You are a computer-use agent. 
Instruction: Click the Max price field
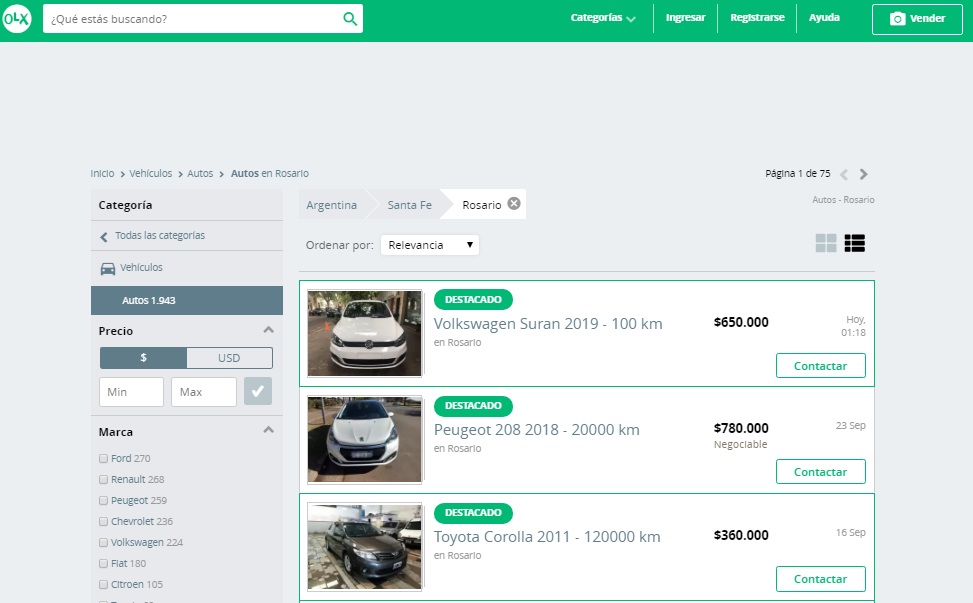click(x=204, y=392)
